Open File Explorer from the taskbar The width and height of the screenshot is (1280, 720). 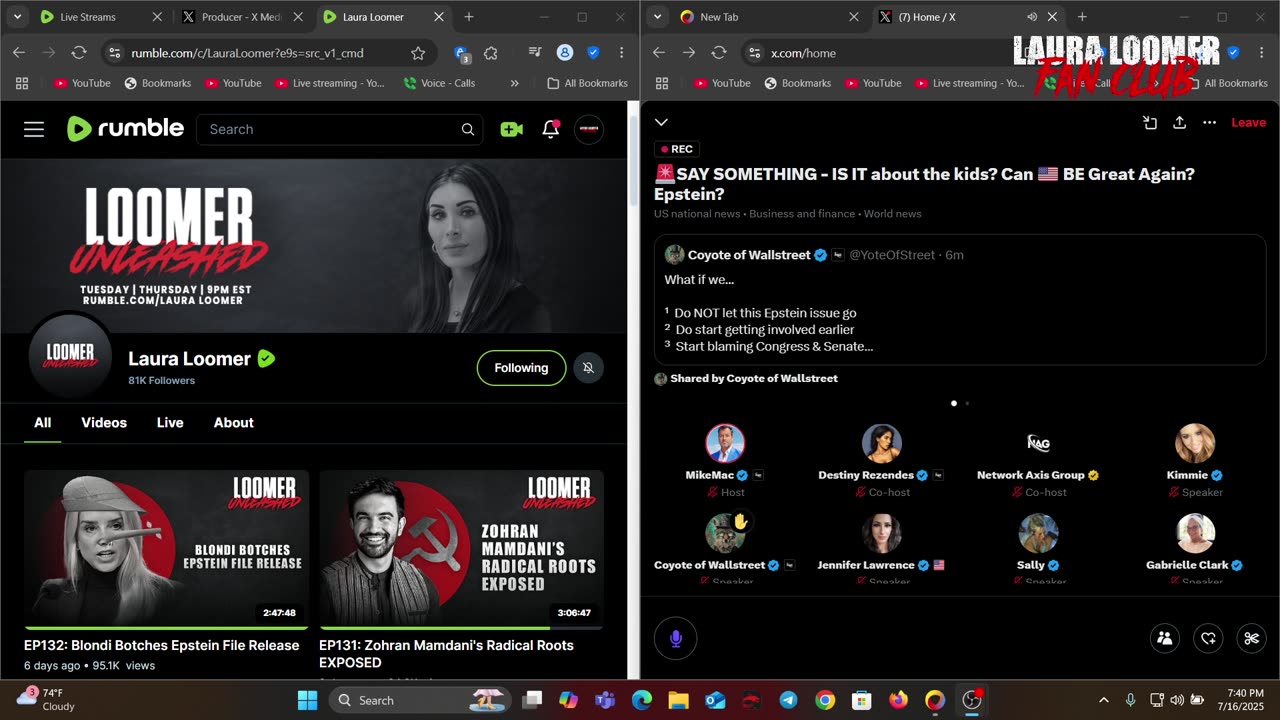679,700
